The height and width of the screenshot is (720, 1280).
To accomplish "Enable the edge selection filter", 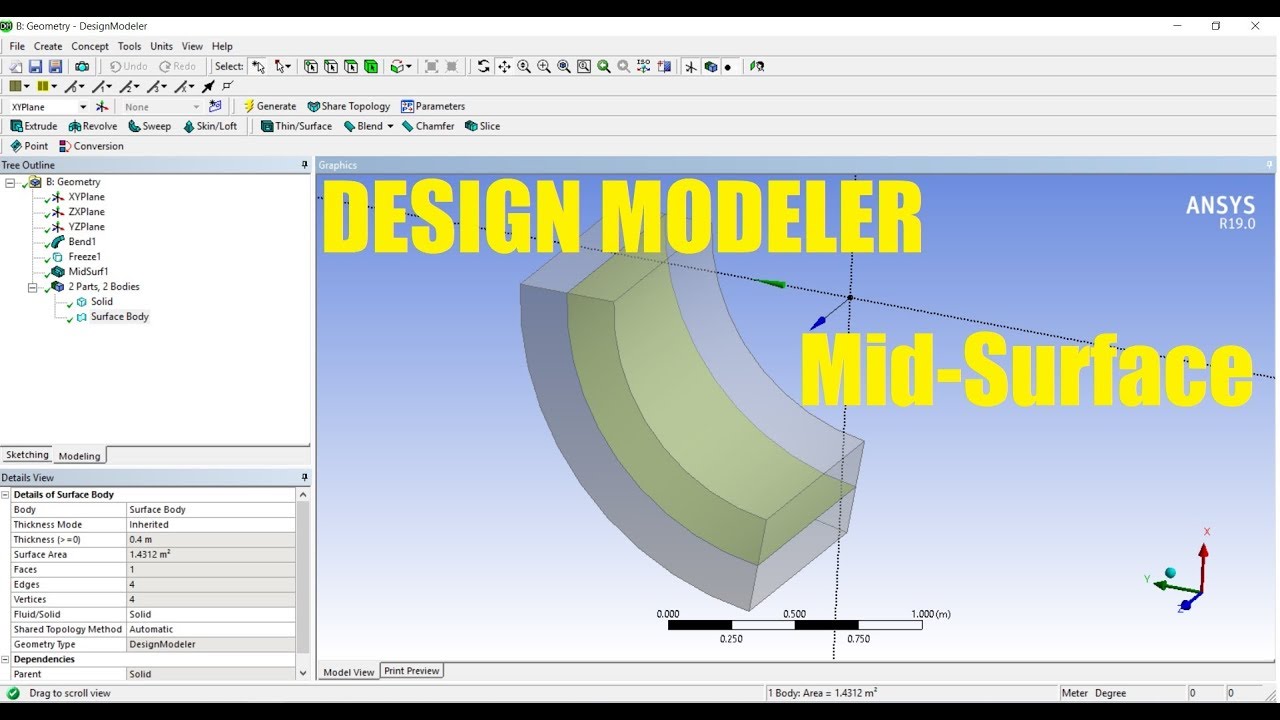I will point(331,66).
